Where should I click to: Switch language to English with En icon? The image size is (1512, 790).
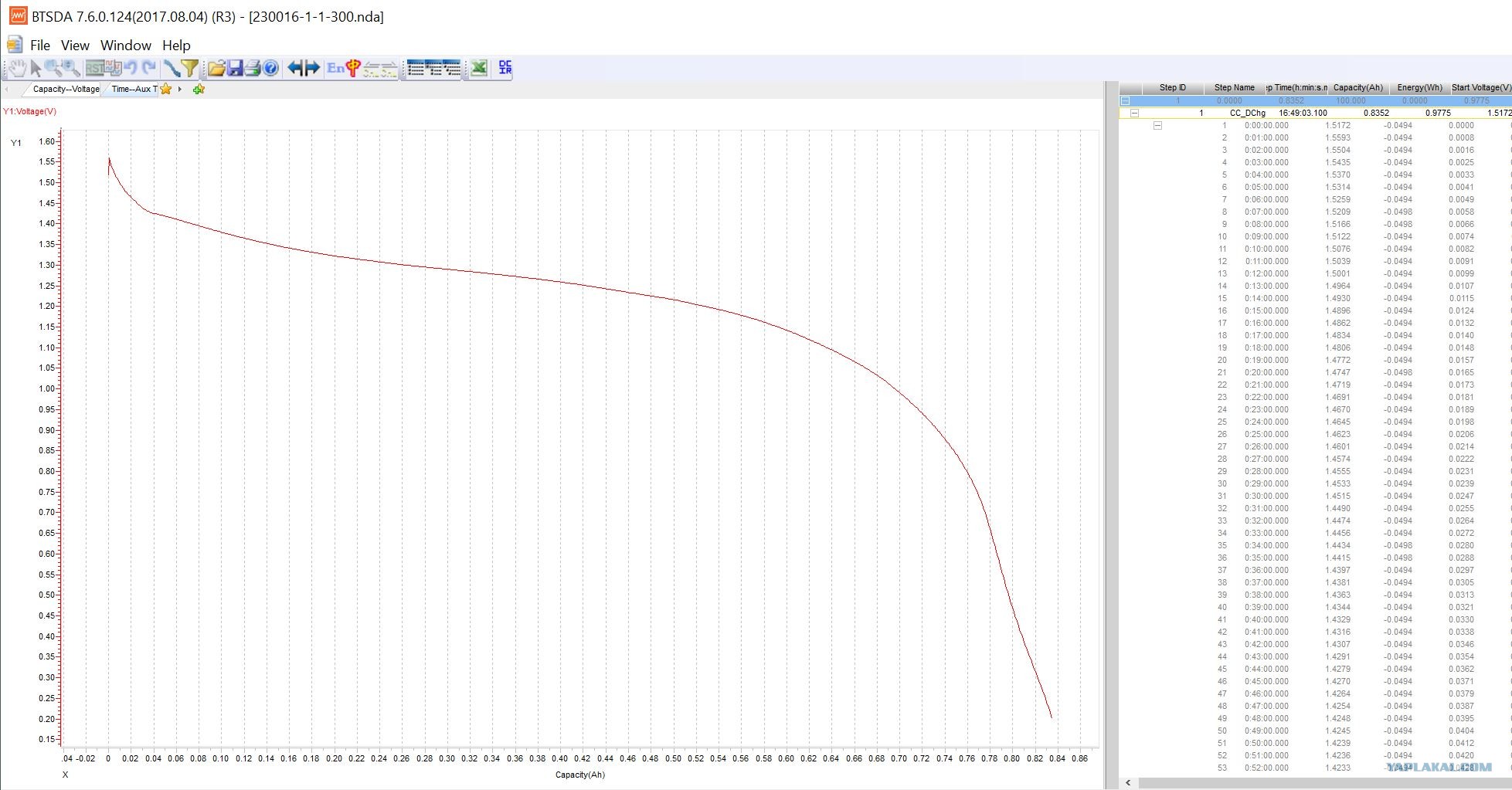tap(335, 68)
